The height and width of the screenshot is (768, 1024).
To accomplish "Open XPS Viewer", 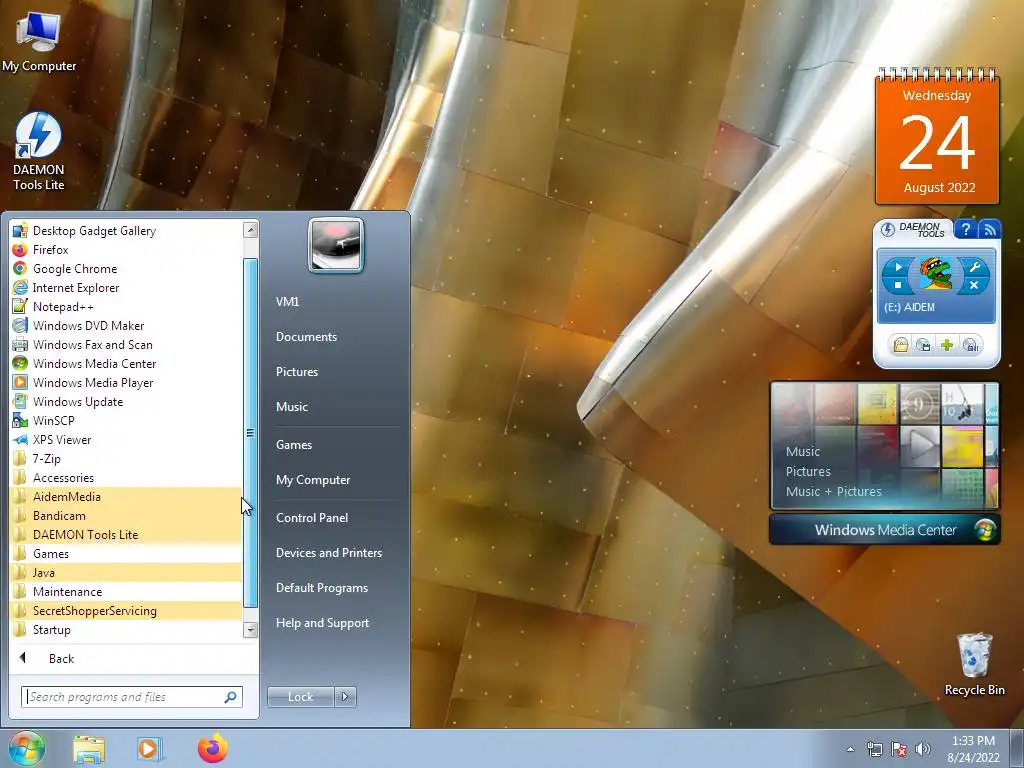I will (125, 439).
